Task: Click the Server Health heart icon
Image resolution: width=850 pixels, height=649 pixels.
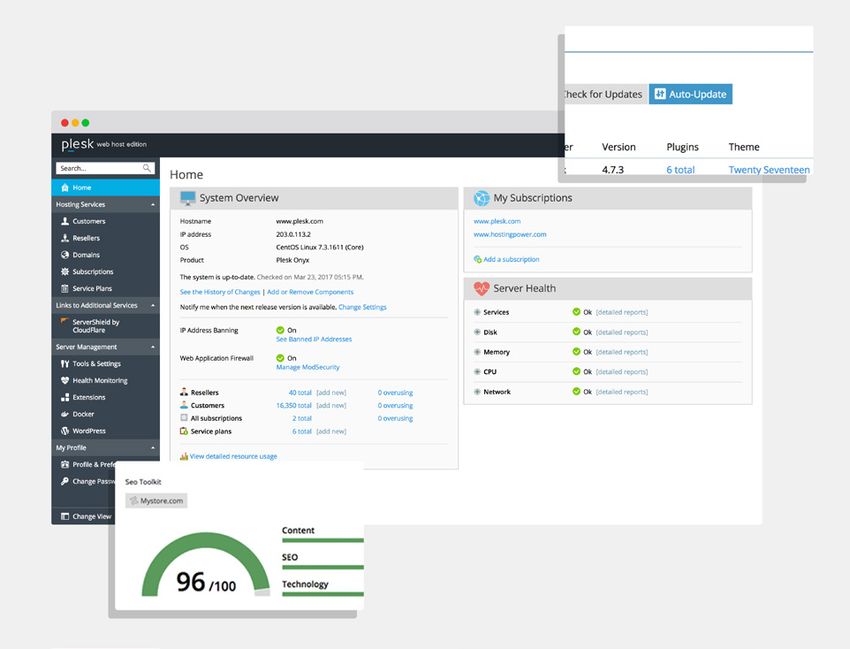Action: point(481,288)
